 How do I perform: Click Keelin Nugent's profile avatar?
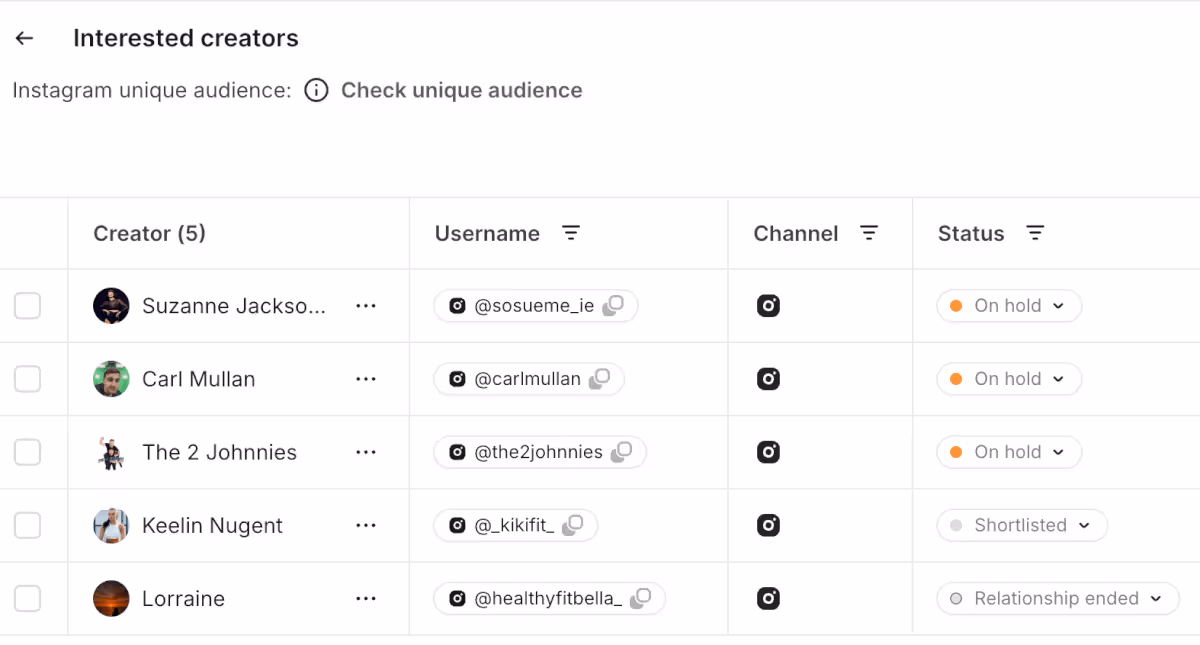[111, 525]
